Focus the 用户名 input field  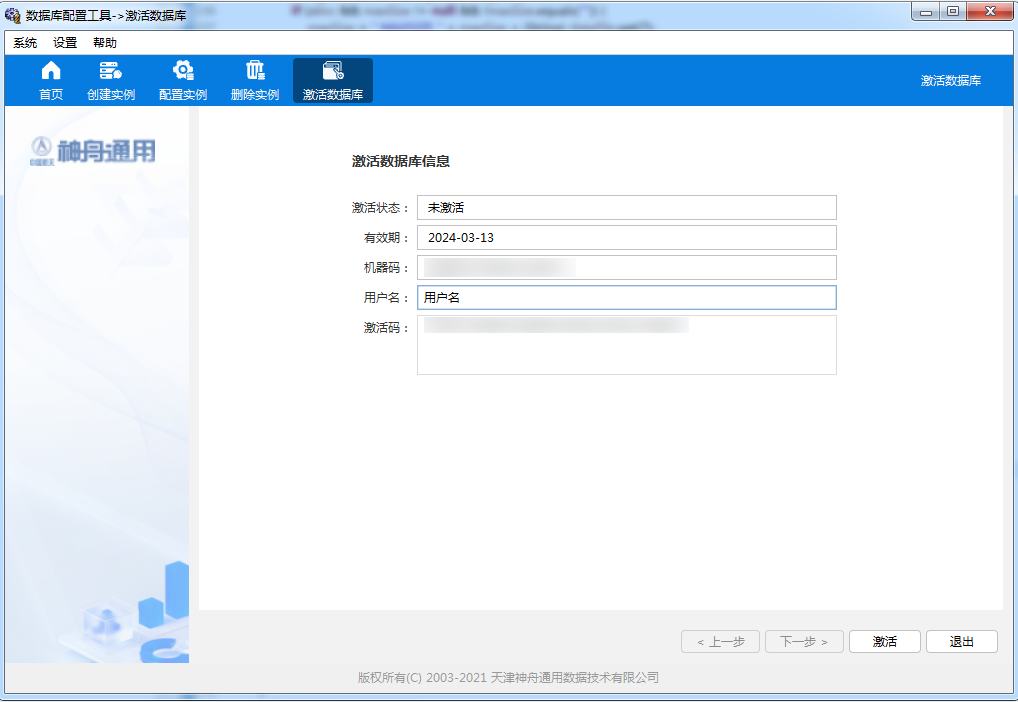(x=626, y=298)
